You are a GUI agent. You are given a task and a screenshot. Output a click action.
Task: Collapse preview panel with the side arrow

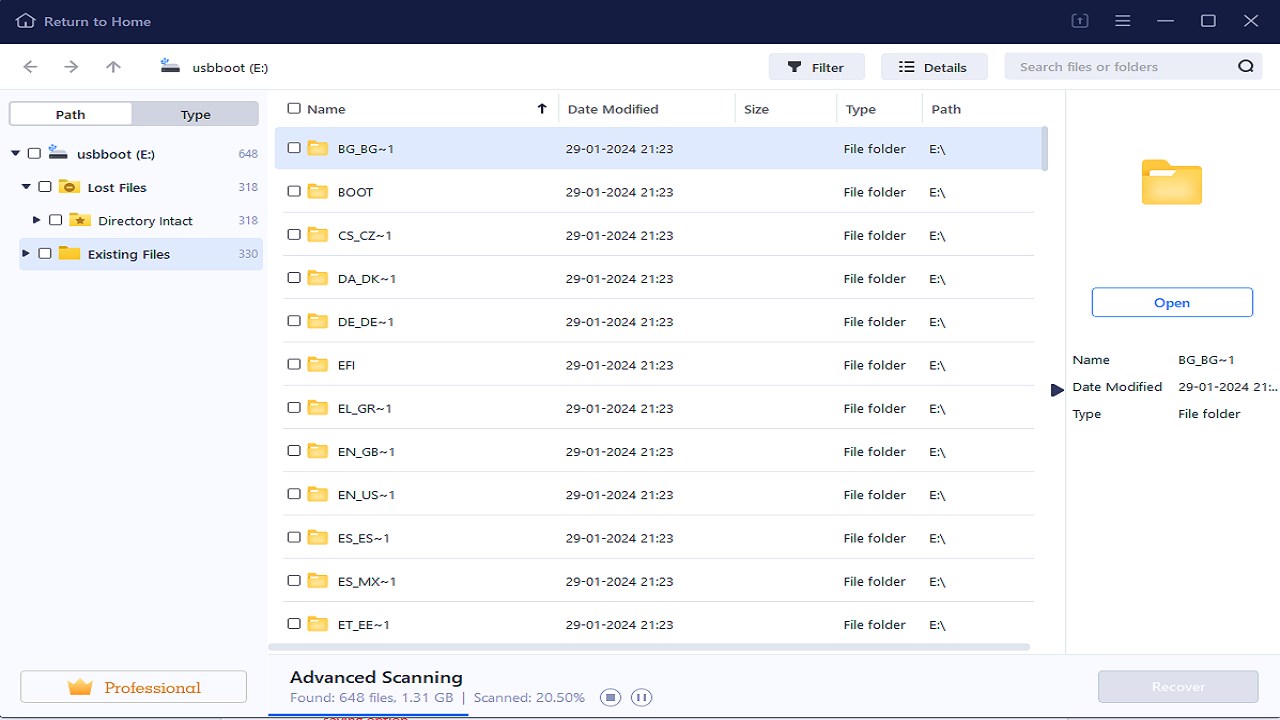tap(1057, 390)
